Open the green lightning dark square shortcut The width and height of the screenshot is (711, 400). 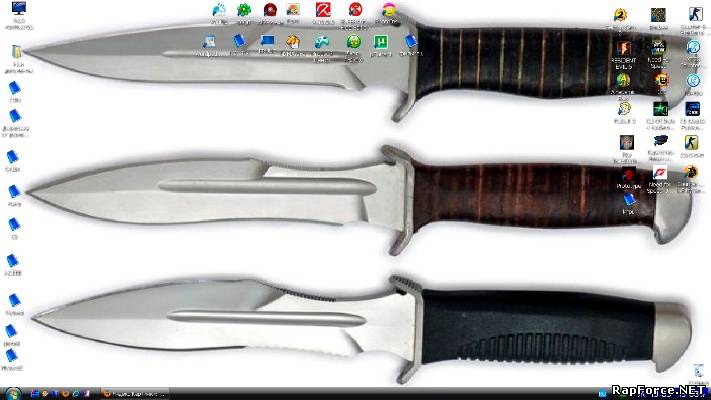pos(660,109)
